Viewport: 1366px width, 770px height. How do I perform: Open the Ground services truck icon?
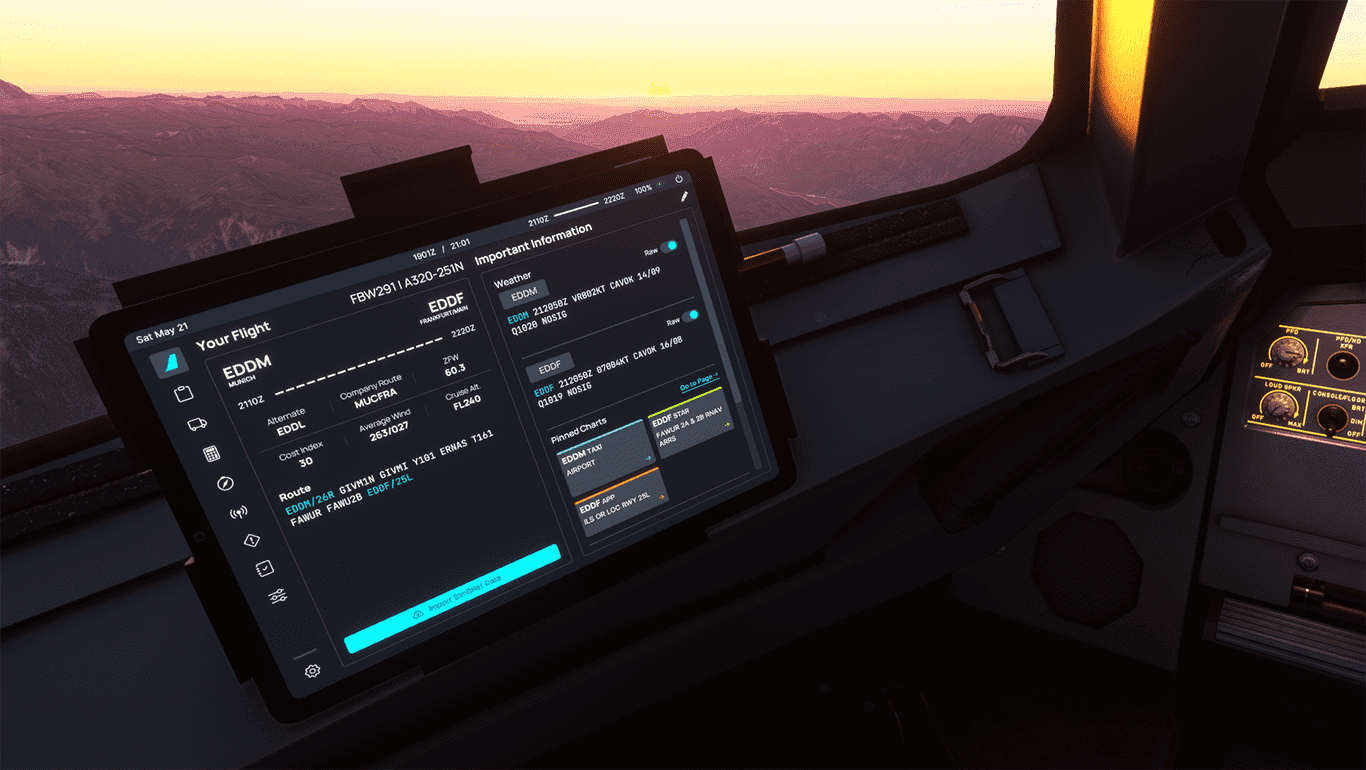pos(197,424)
